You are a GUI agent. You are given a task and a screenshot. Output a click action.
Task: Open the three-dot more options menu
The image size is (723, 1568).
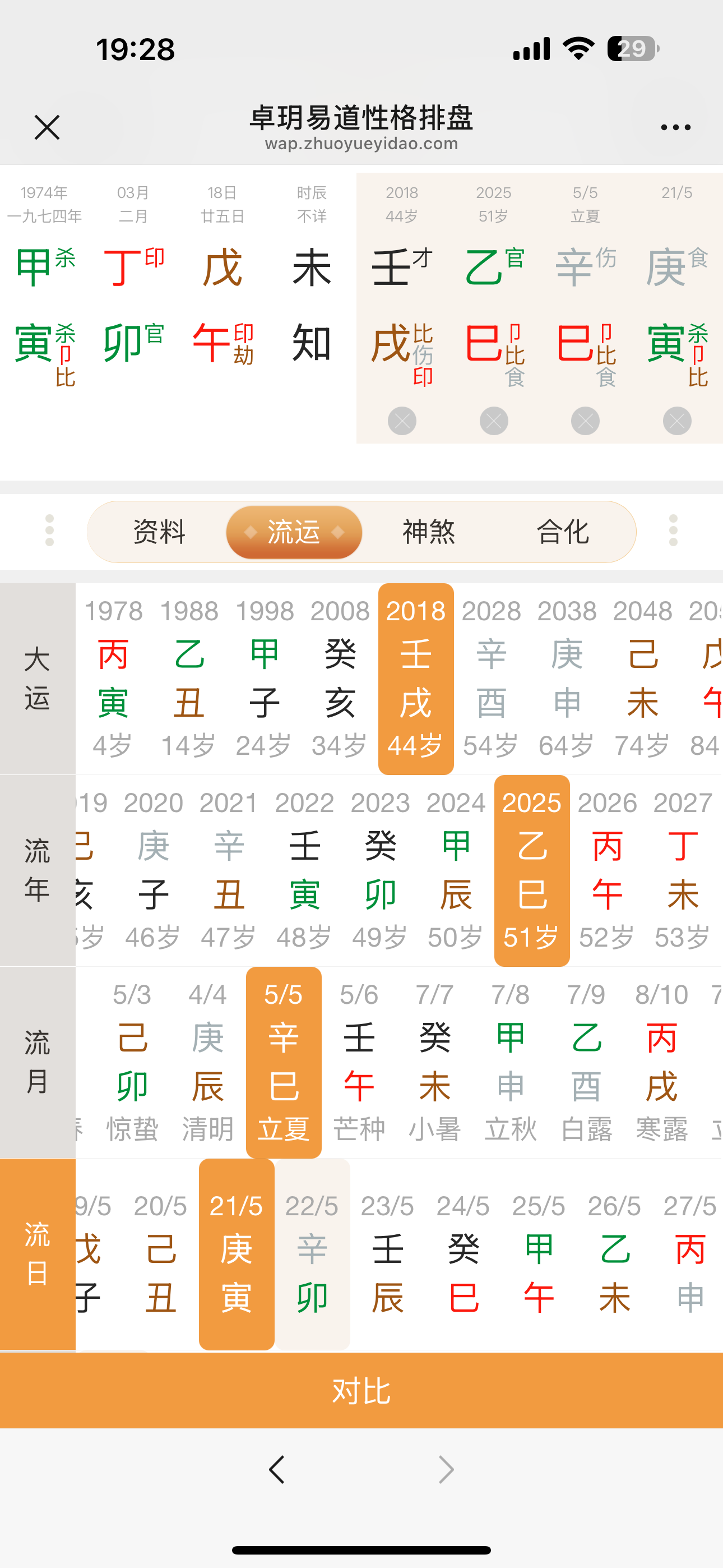point(675,127)
